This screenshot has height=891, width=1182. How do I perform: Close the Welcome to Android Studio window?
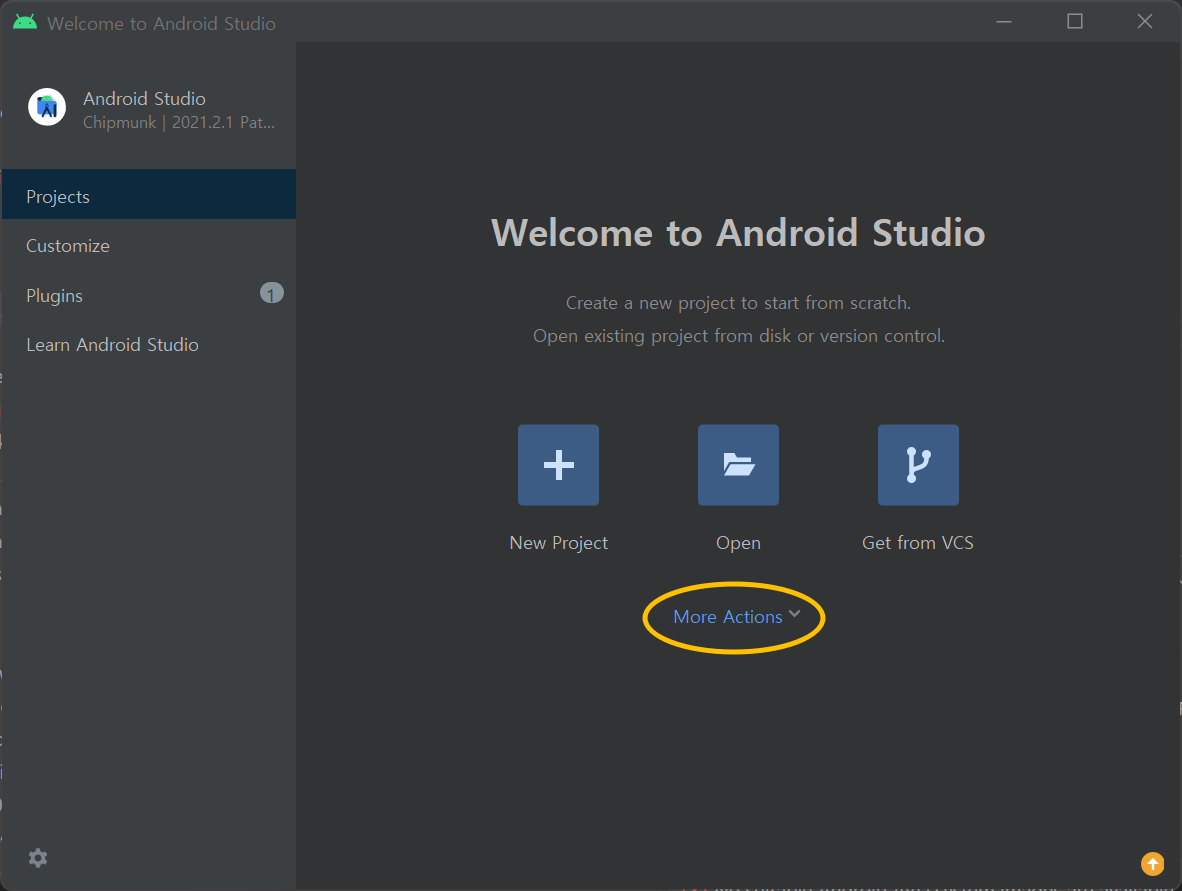(1144, 22)
